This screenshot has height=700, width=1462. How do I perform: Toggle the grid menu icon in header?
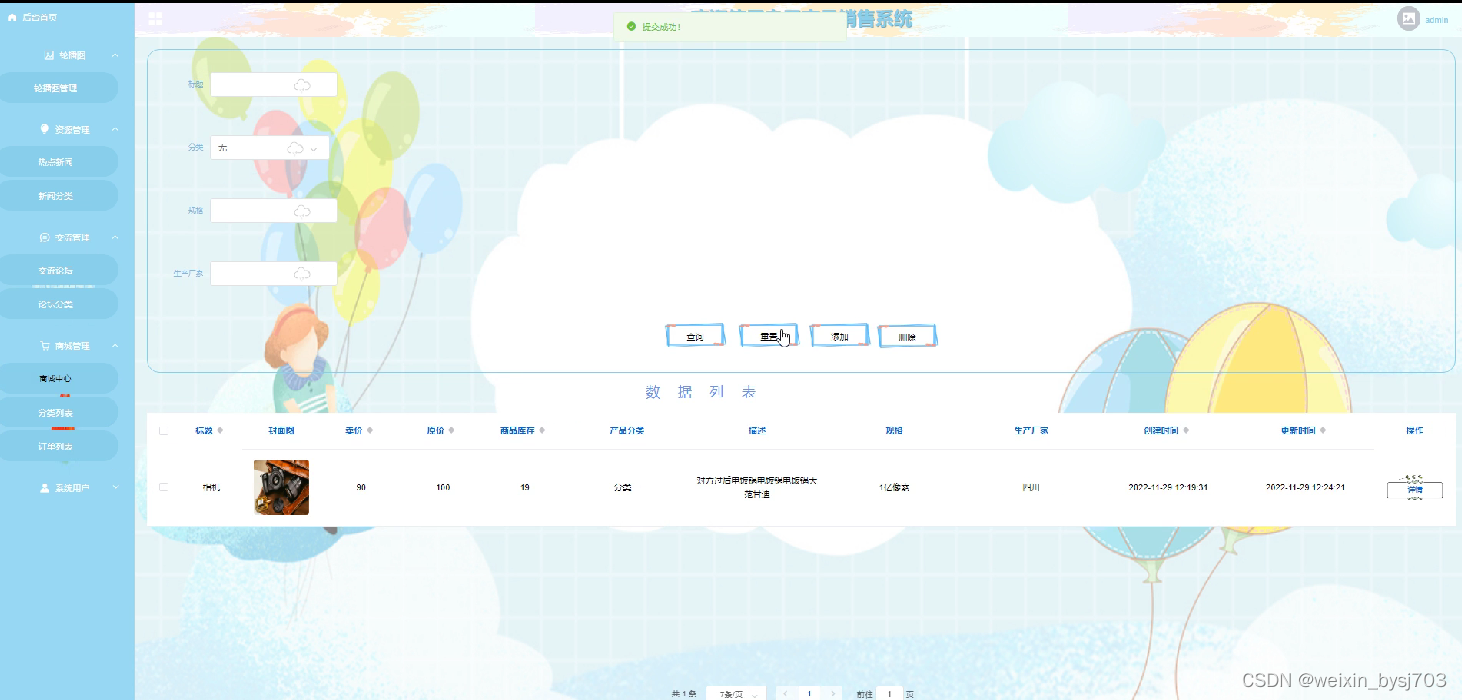pyautogui.click(x=155, y=18)
